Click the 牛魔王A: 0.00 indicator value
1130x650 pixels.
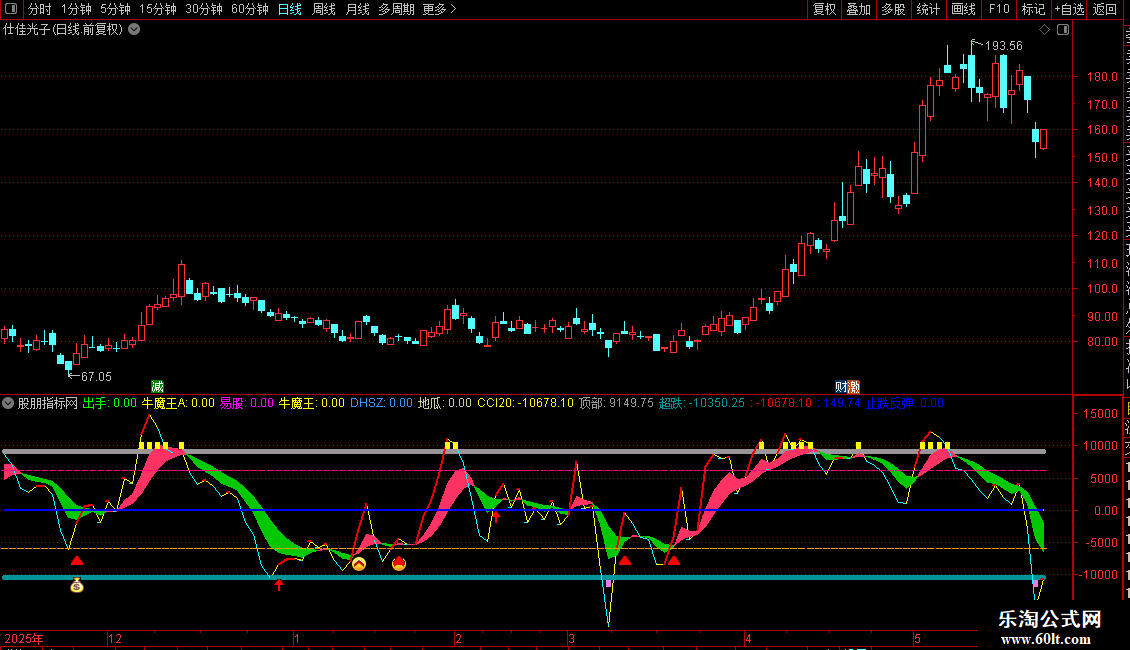coord(178,404)
